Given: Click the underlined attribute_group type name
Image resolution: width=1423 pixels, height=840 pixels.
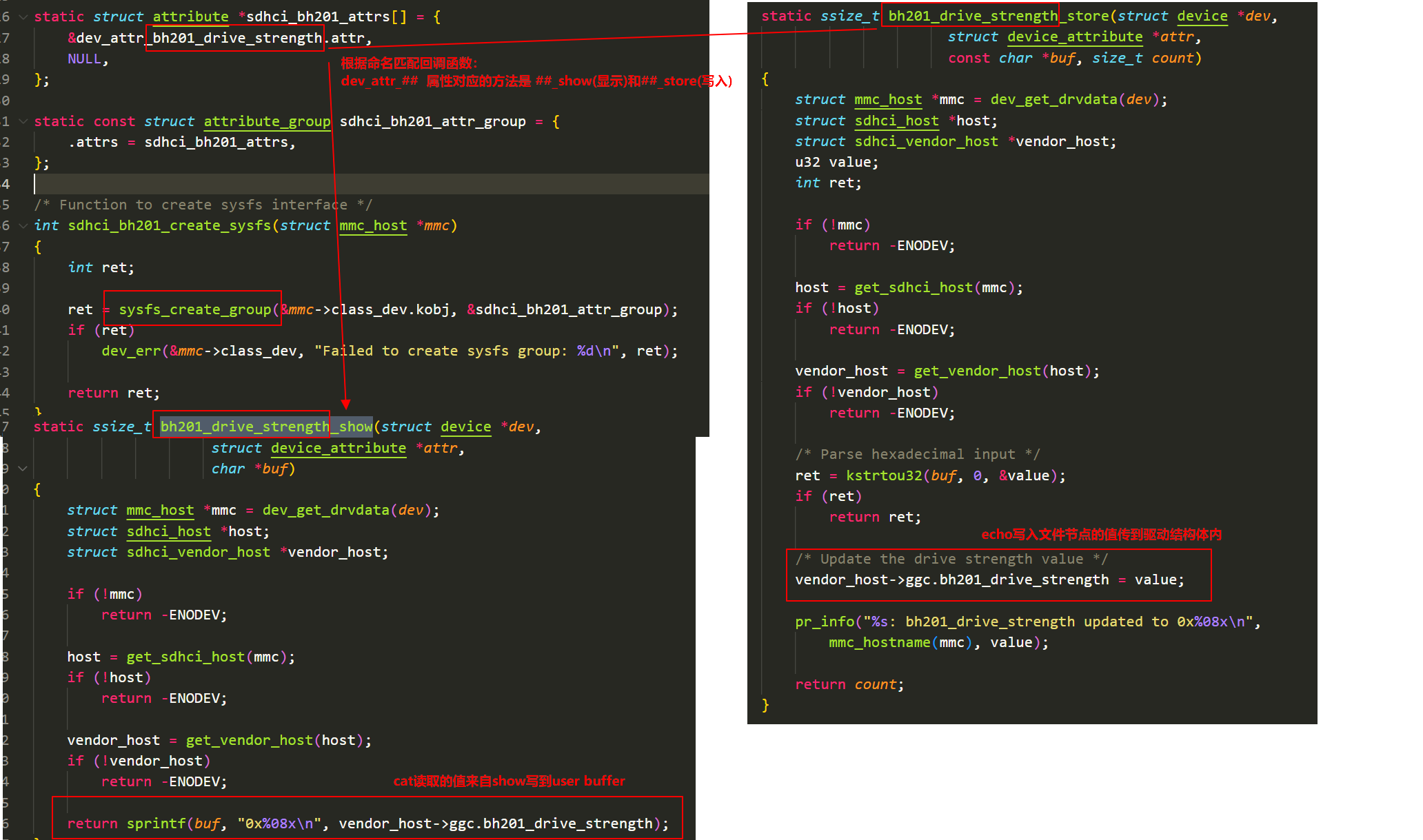Looking at the screenshot, I should coord(267,121).
